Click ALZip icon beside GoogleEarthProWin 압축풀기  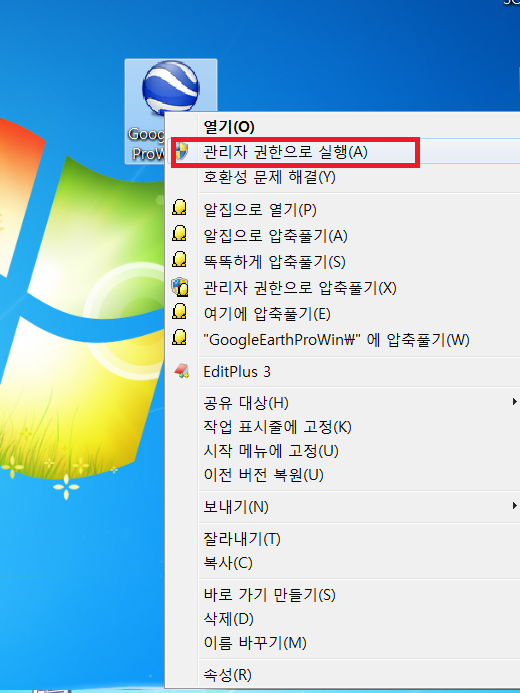point(179,338)
